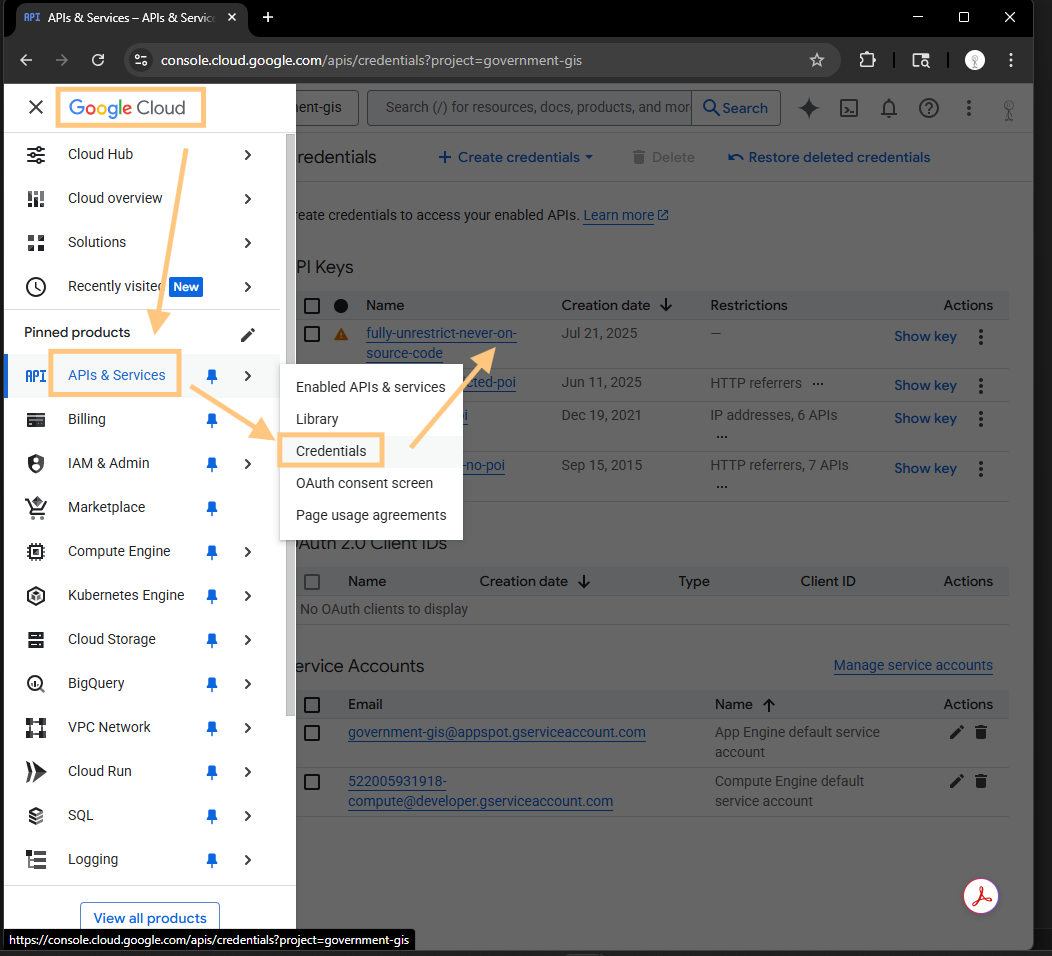1052x956 pixels.
Task: Expand Kubernetes Engine submenu chevron
Action: pyautogui.click(x=248, y=596)
